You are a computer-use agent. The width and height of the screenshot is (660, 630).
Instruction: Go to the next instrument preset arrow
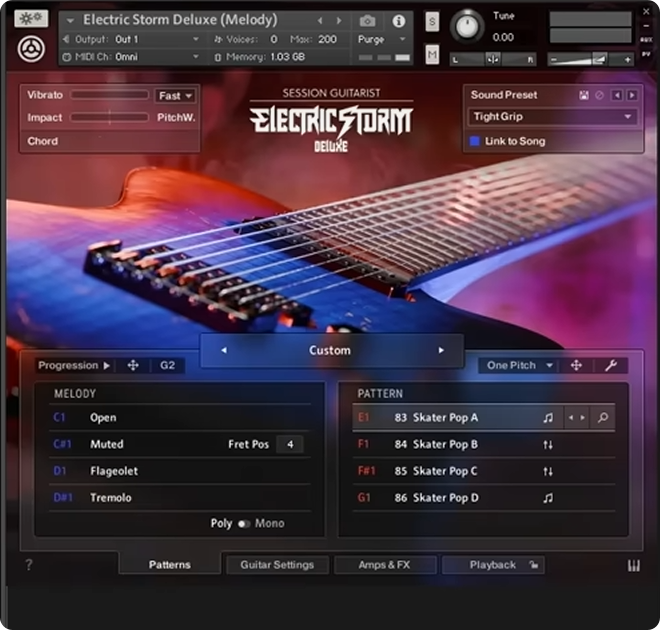tap(339, 20)
